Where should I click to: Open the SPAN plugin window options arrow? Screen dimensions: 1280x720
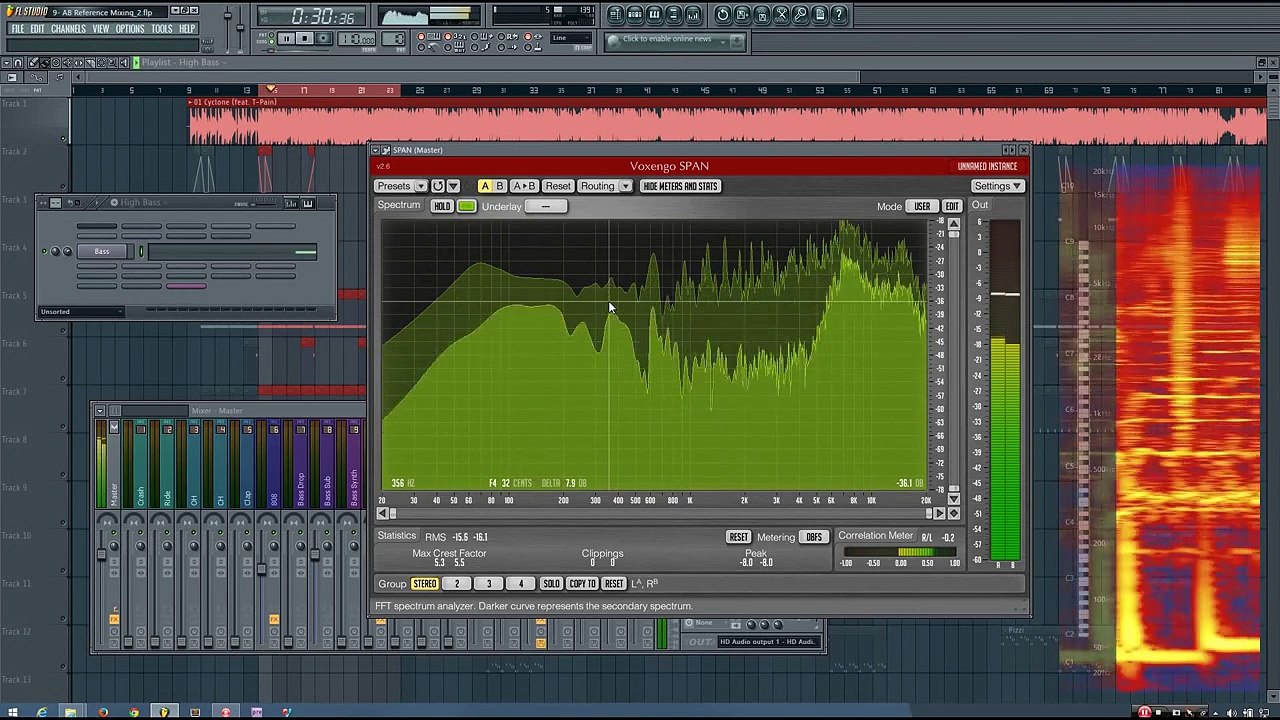[x=375, y=150]
